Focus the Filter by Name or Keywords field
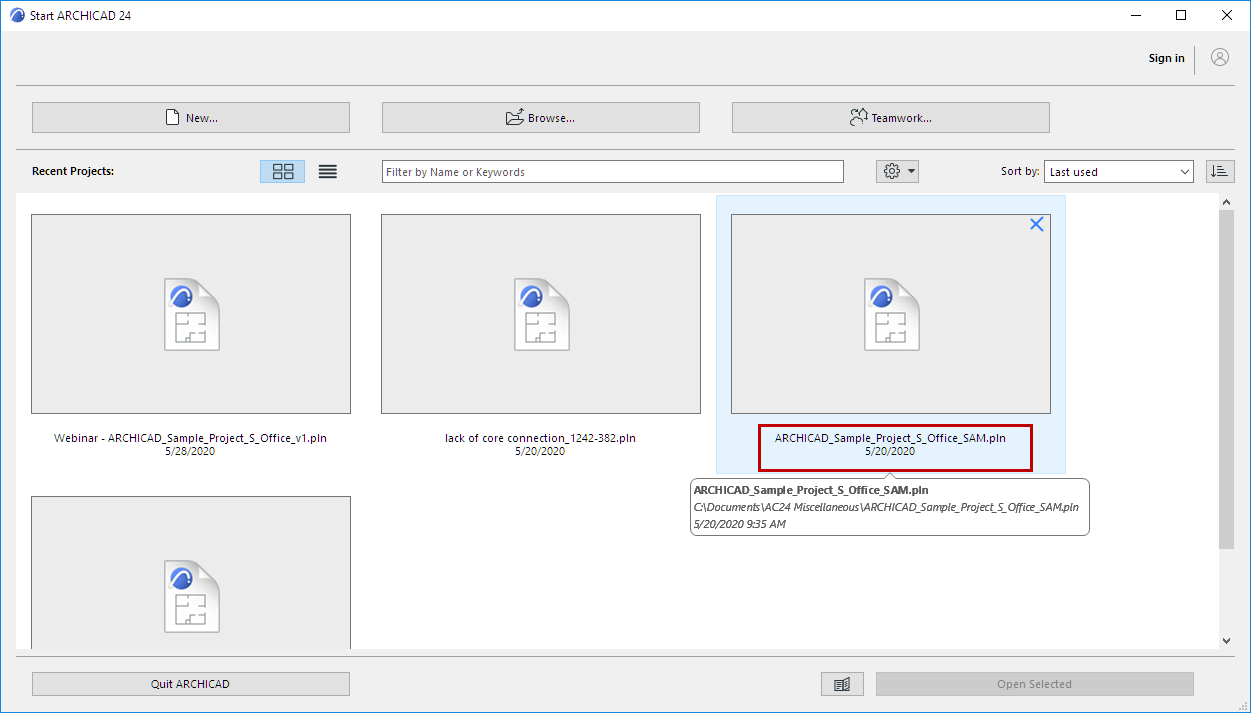This screenshot has height=713, width=1251. click(x=613, y=172)
